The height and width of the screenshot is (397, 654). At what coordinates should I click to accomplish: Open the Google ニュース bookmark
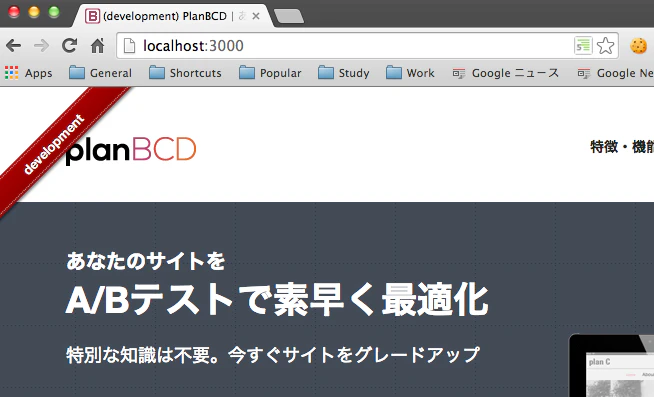point(506,73)
